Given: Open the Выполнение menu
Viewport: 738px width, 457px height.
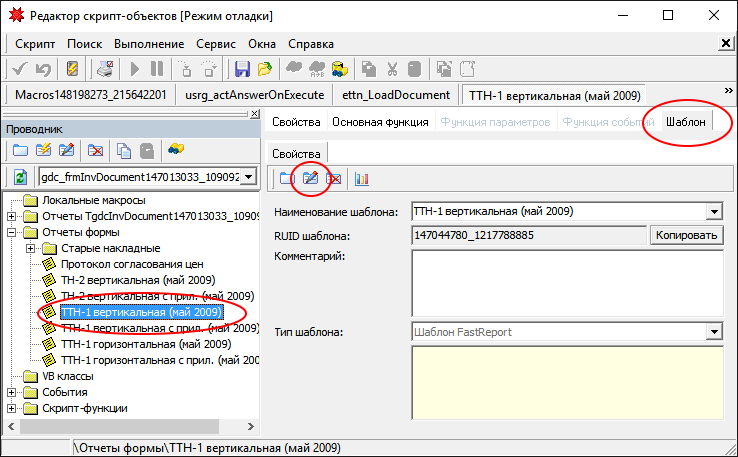Looking at the screenshot, I should pyautogui.click(x=148, y=44).
